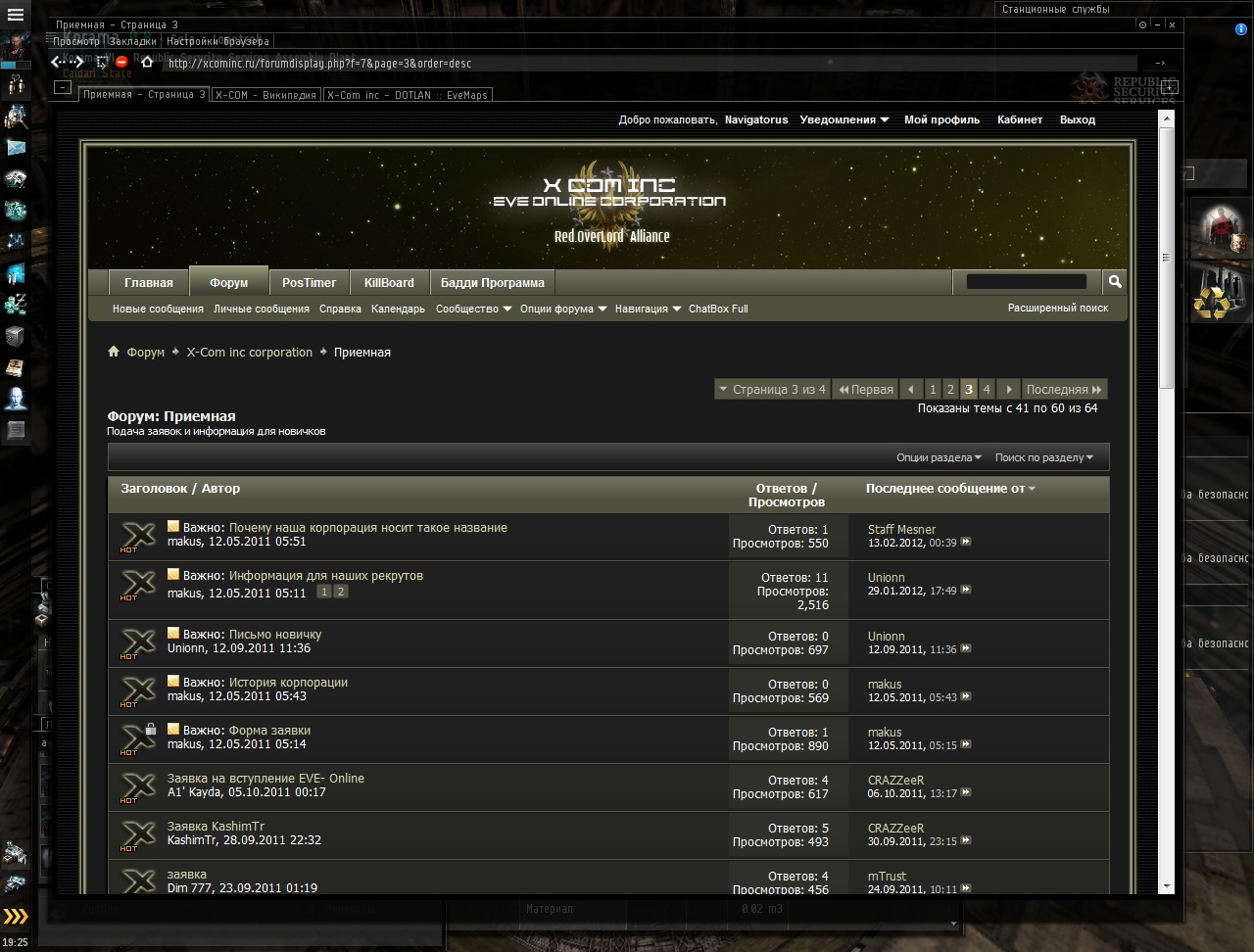
Task: Open the Главная forum tab
Action: click(x=149, y=282)
